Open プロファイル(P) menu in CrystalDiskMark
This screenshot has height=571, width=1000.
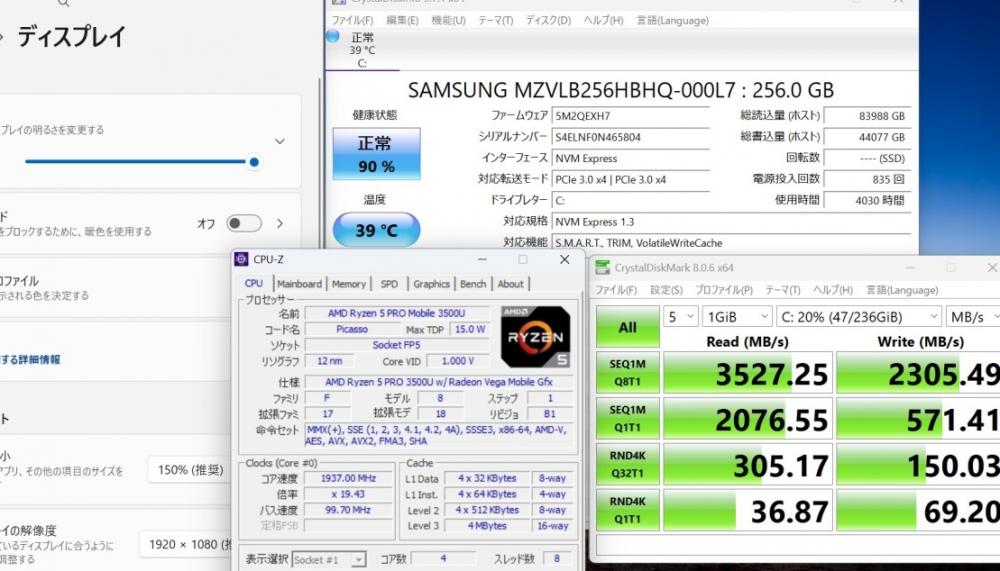pyautogui.click(x=724, y=290)
